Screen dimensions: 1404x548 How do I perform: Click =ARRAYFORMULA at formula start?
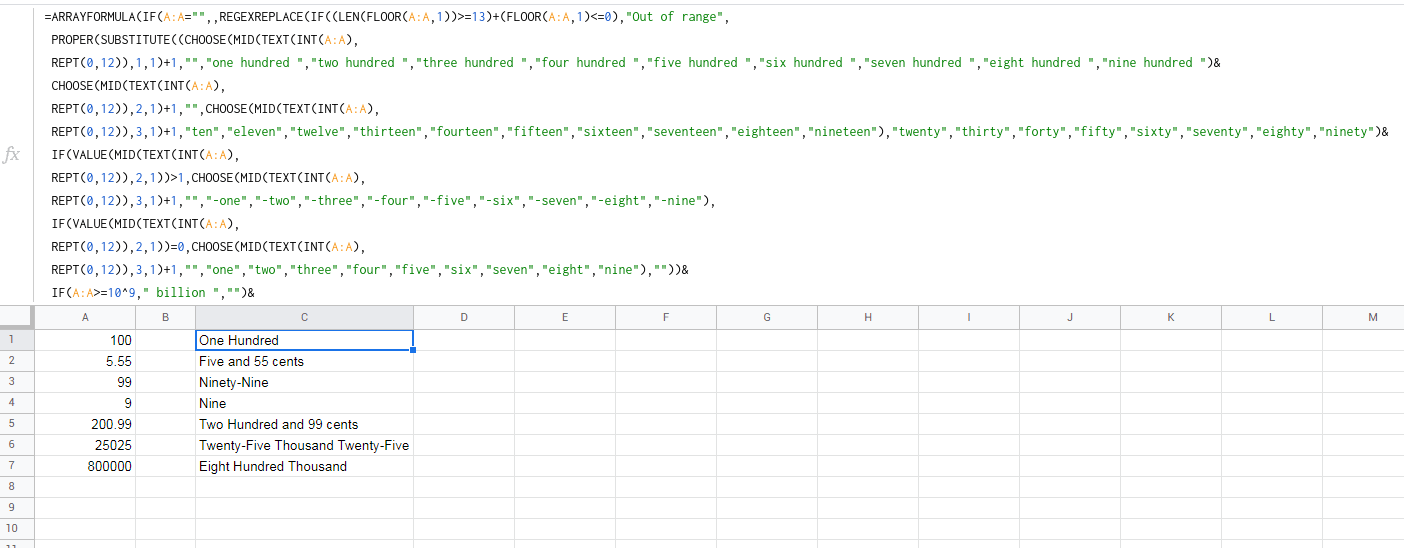[x=92, y=17]
